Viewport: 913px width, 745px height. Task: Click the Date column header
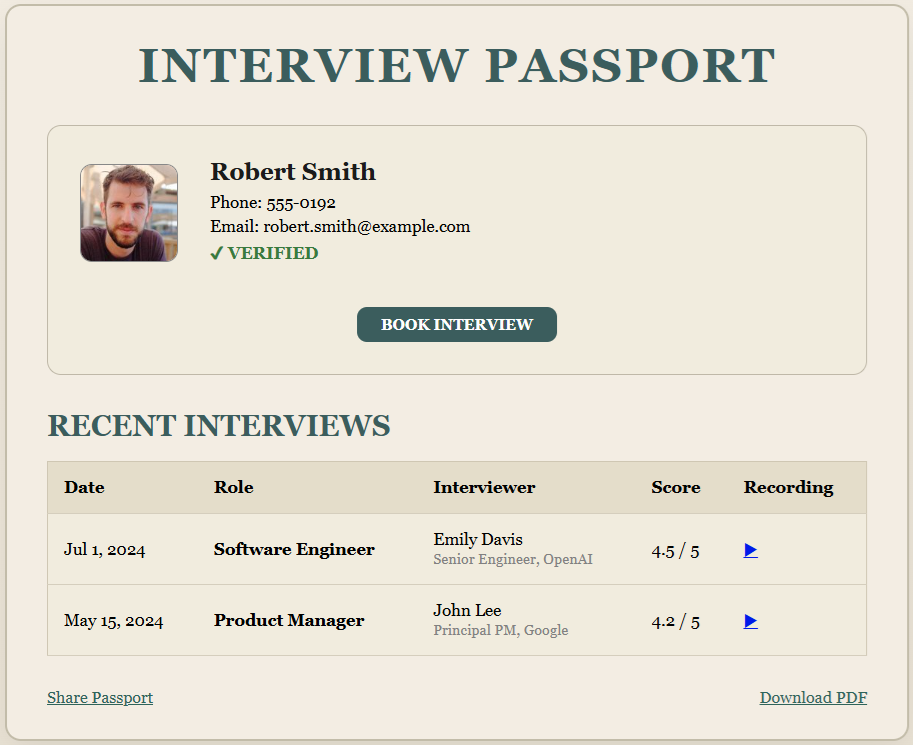point(84,488)
